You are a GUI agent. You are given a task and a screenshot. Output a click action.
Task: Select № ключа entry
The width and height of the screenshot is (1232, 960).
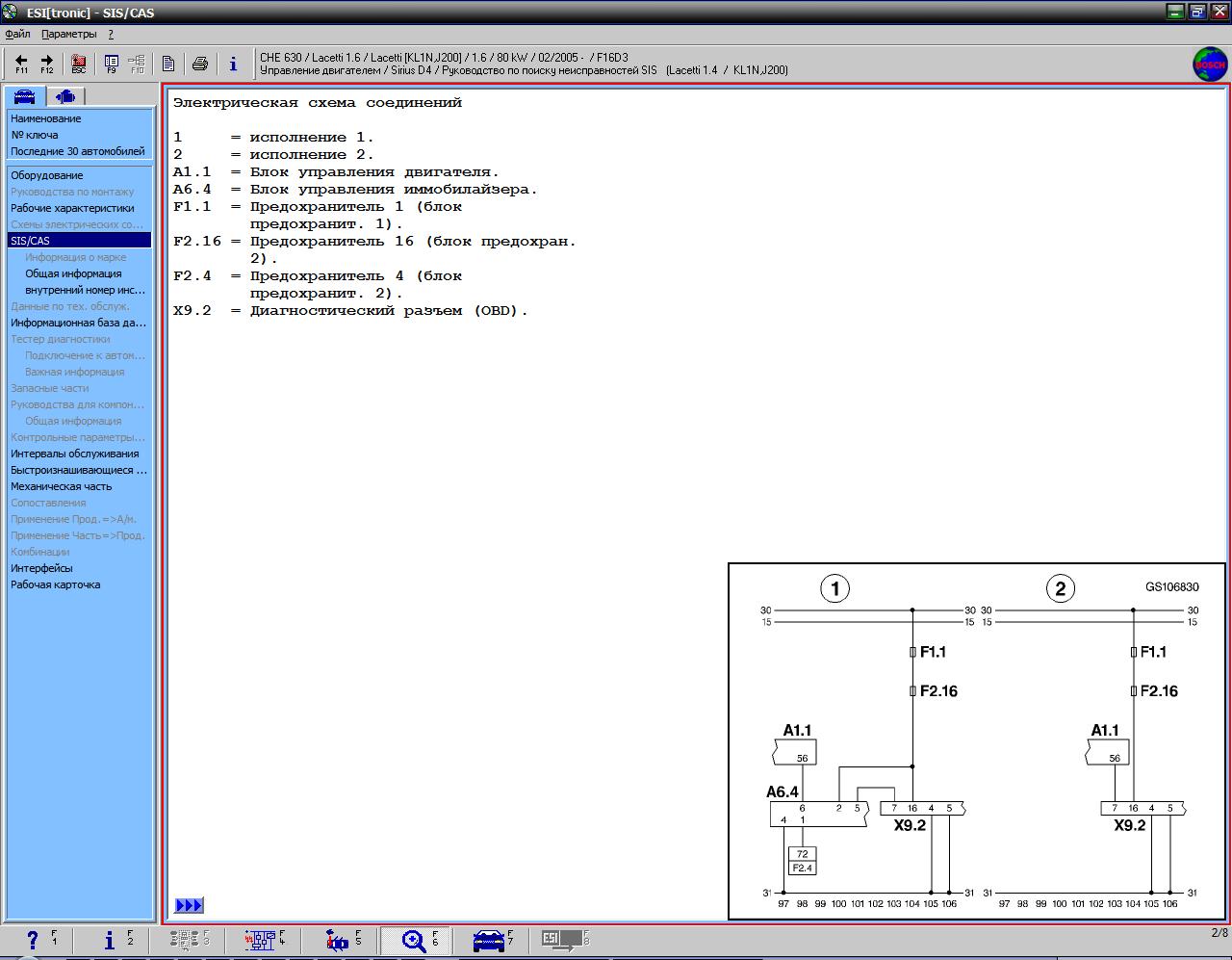coord(35,135)
